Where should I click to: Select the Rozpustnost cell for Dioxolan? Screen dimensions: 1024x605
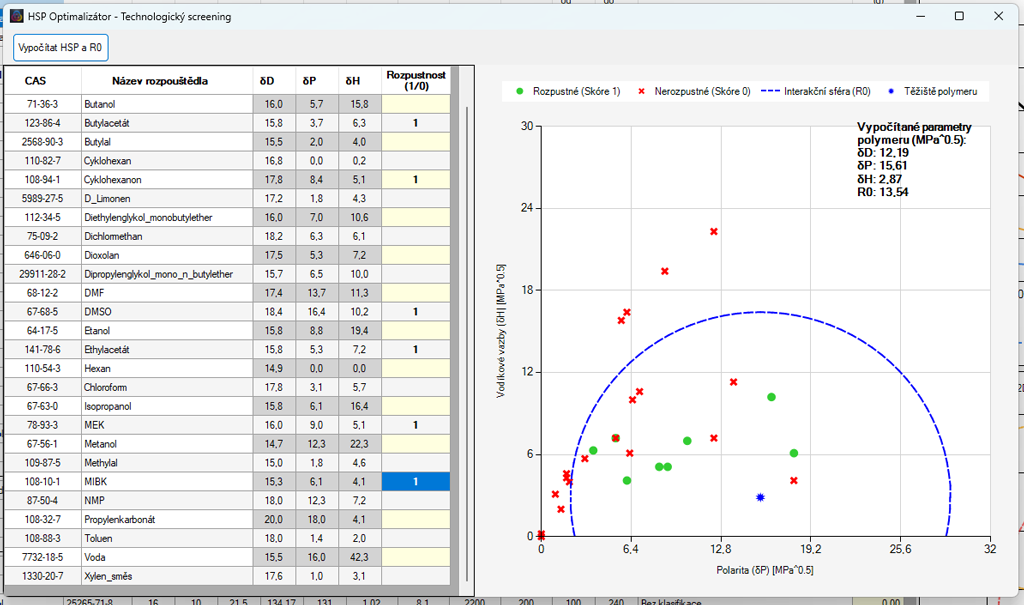[416, 255]
